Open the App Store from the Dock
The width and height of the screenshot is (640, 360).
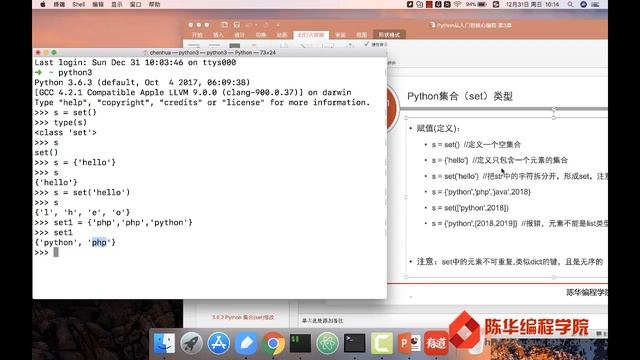click(219, 343)
